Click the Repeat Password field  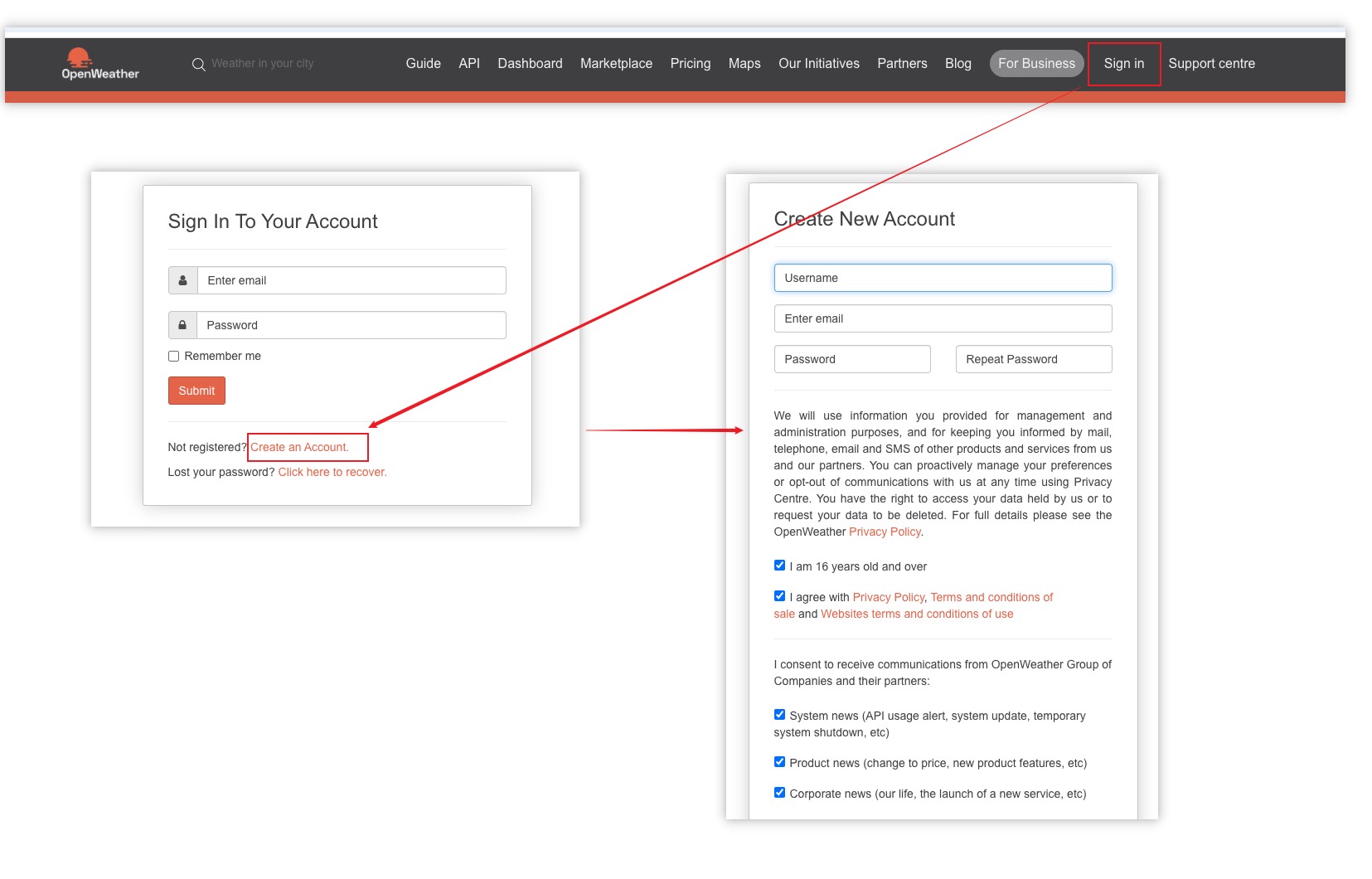(x=1034, y=359)
